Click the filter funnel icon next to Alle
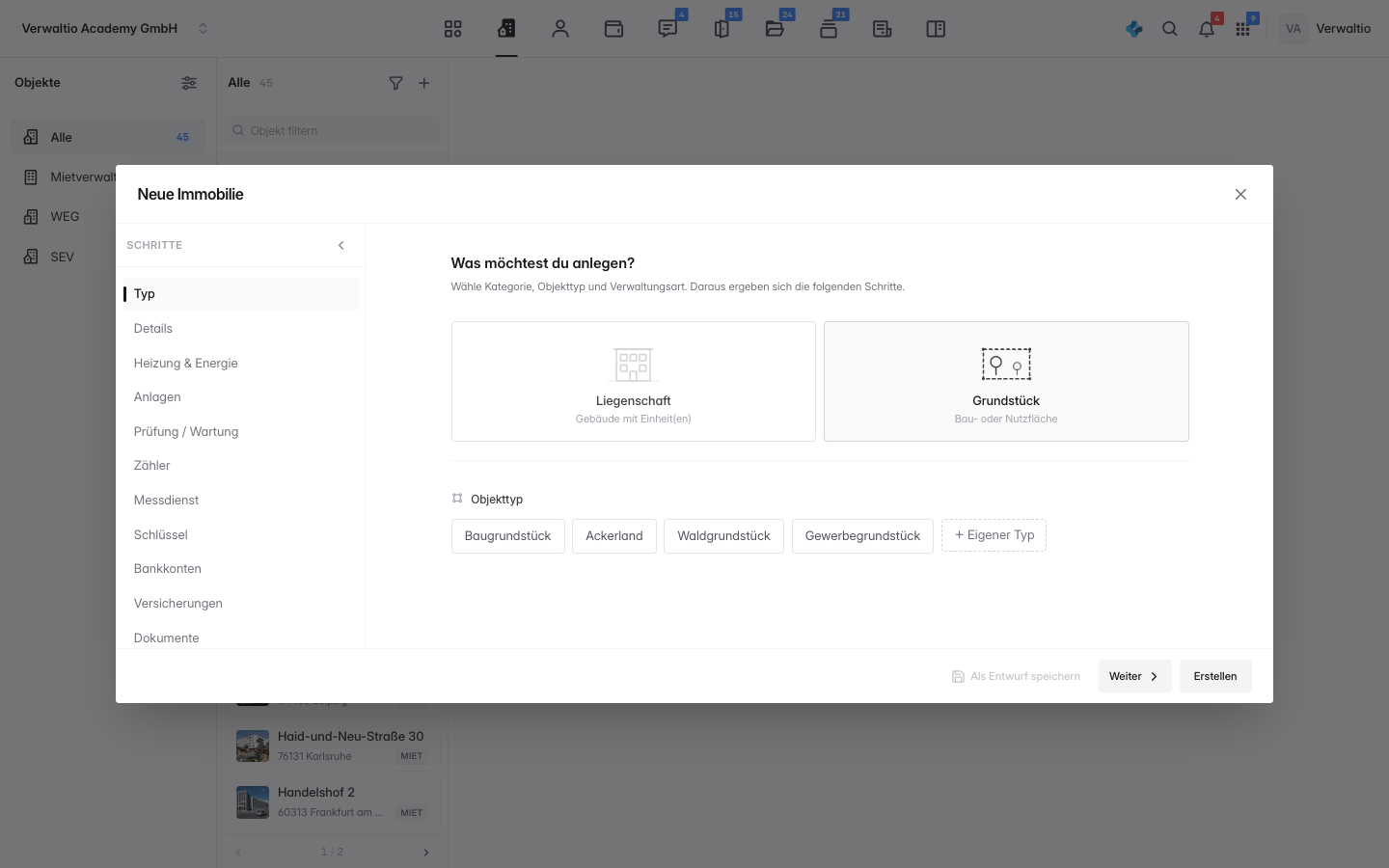 click(395, 83)
